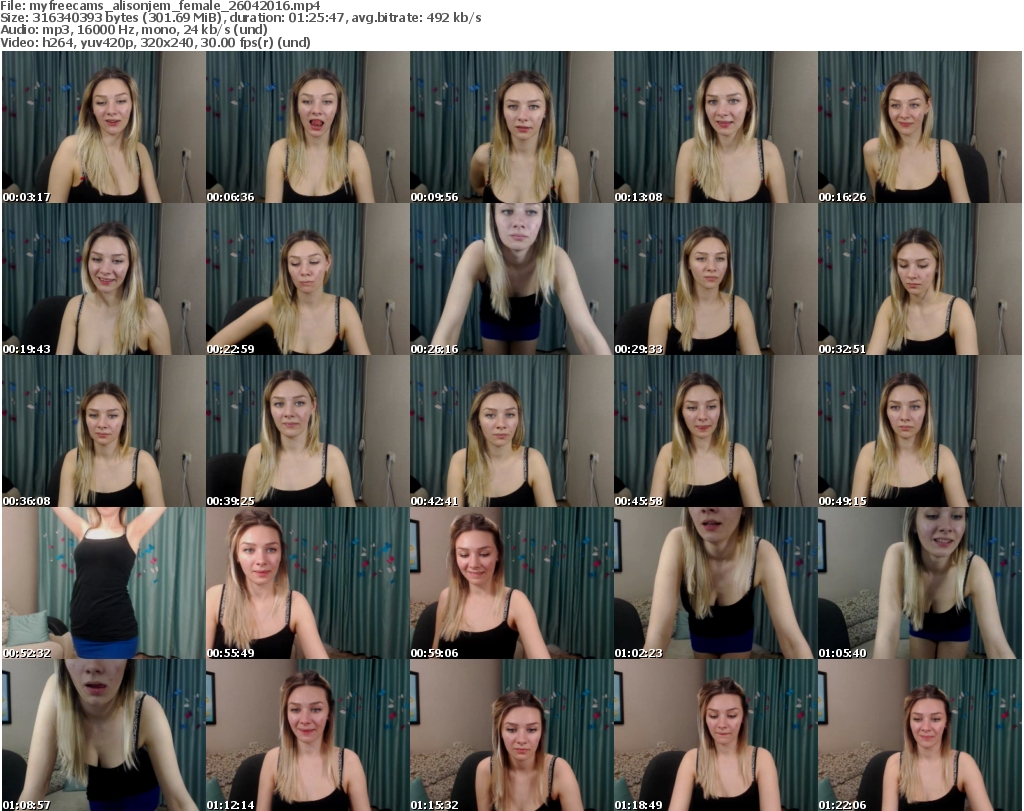1024x811 pixels.
Task: Click the 'Size: 316340393 bytes' line
Action: (x=241, y=18)
